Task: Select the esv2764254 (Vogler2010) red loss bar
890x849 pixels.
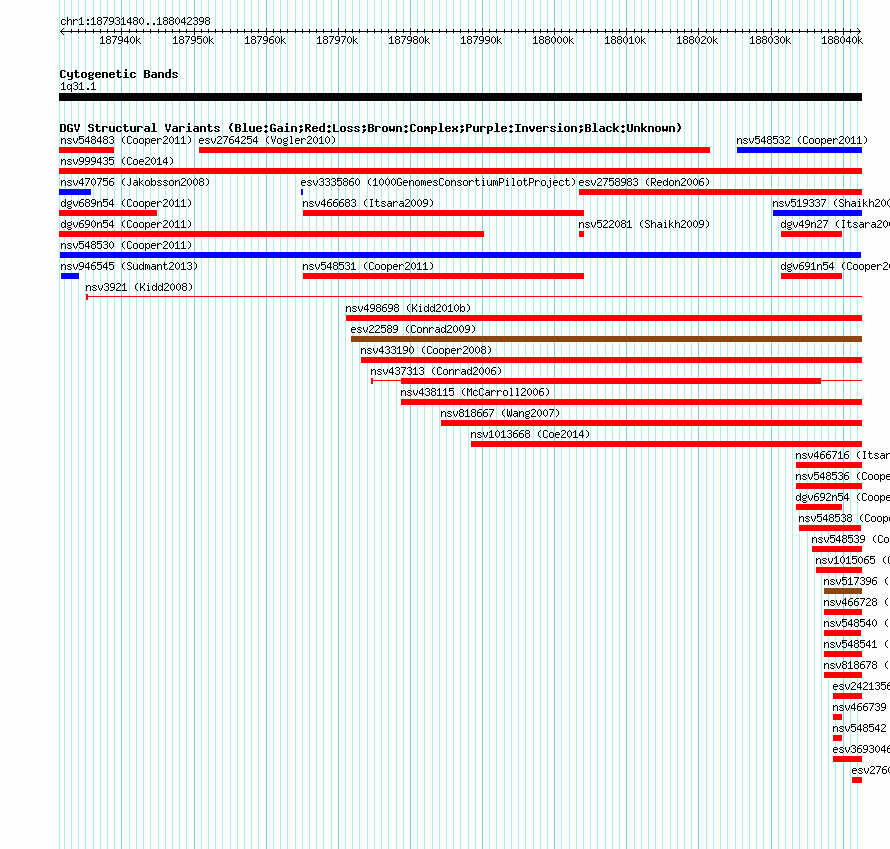Action: tap(454, 150)
